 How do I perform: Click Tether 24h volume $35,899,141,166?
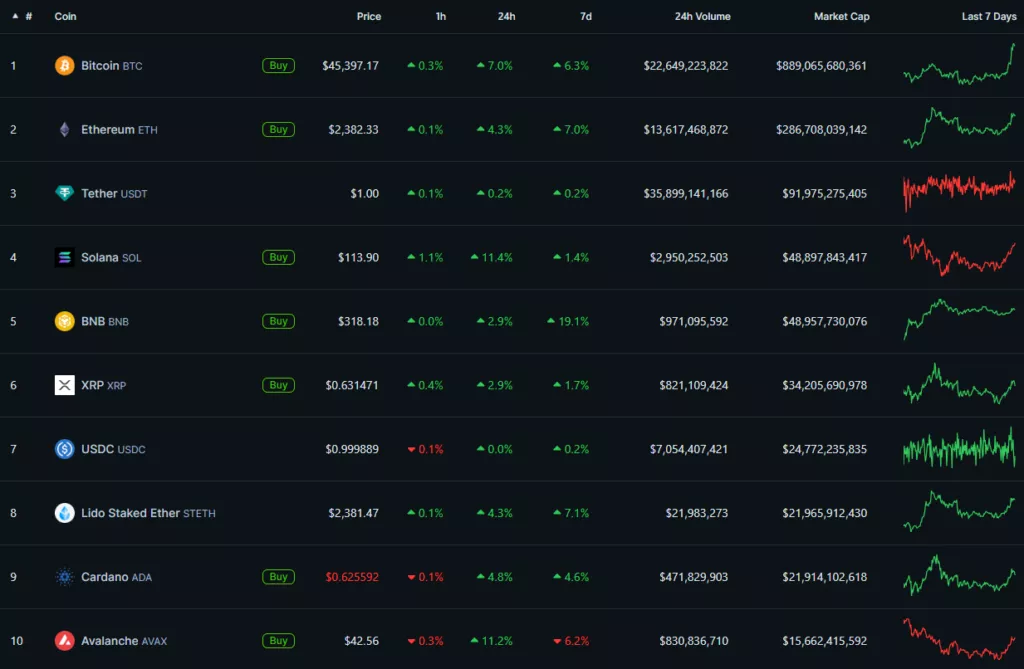tap(686, 193)
